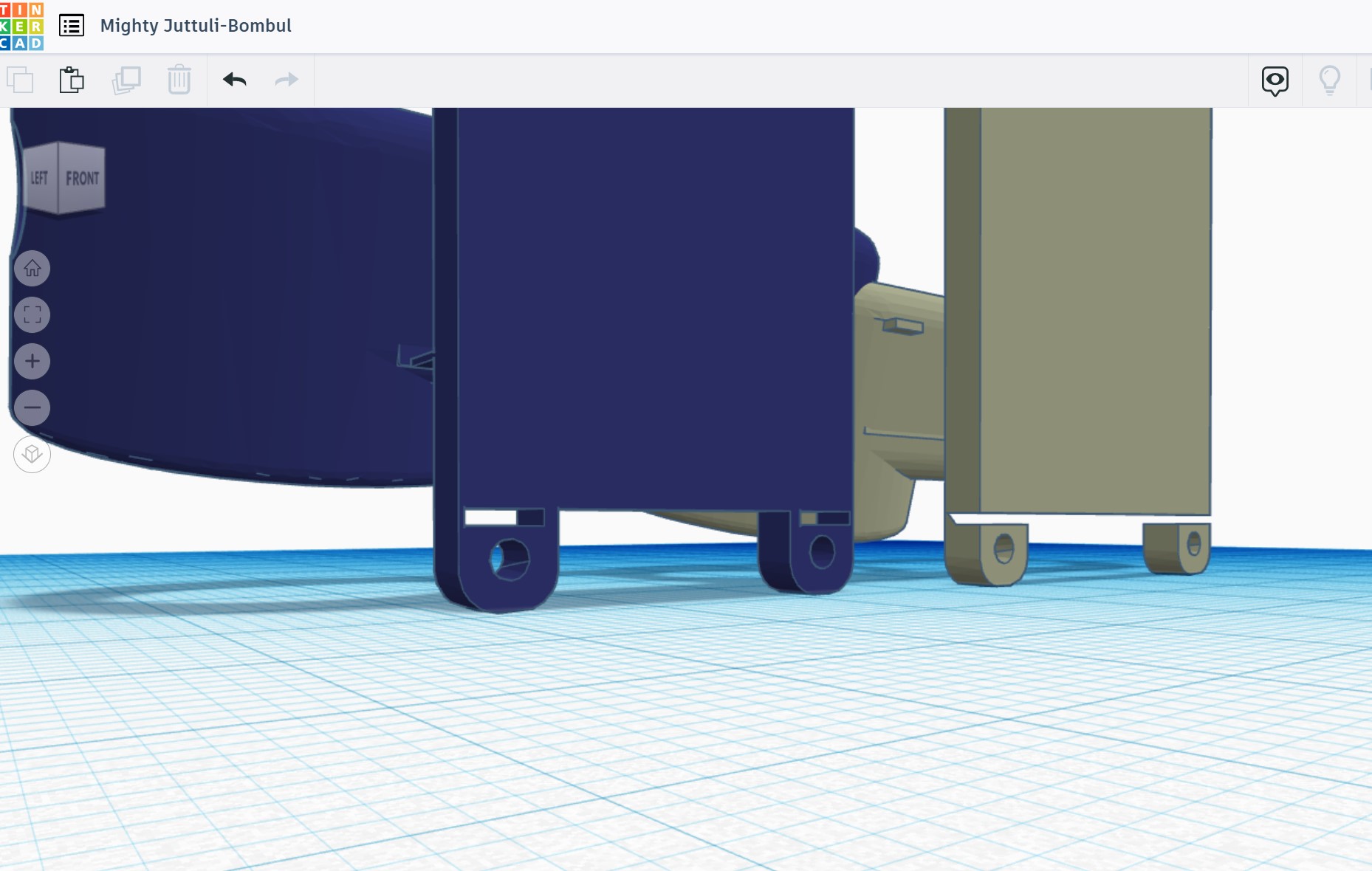Viewport: 1372px width, 871px height.
Task: Click the Copy toolbar icon
Action: (20, 80)
